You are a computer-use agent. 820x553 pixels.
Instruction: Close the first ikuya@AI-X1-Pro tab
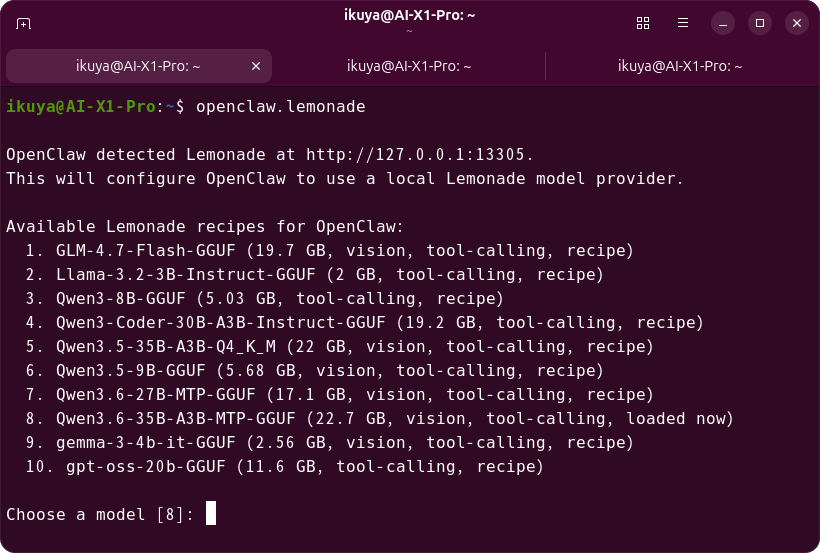256,66
